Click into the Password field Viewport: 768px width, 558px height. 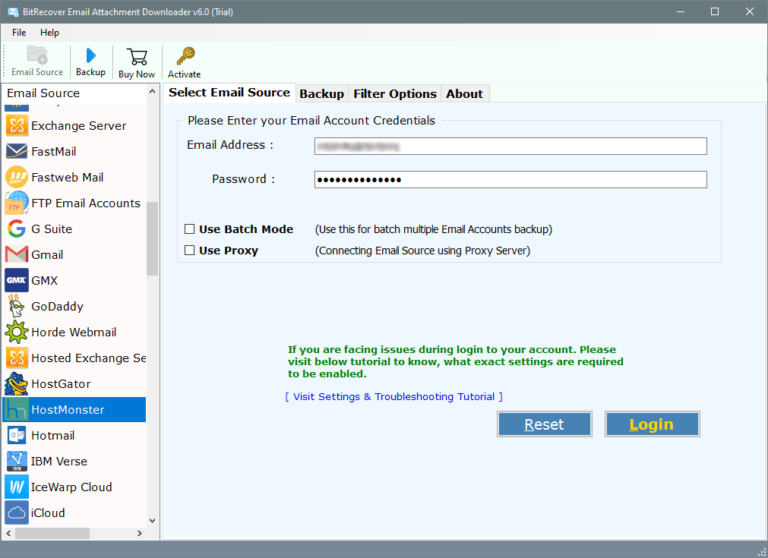510,179
